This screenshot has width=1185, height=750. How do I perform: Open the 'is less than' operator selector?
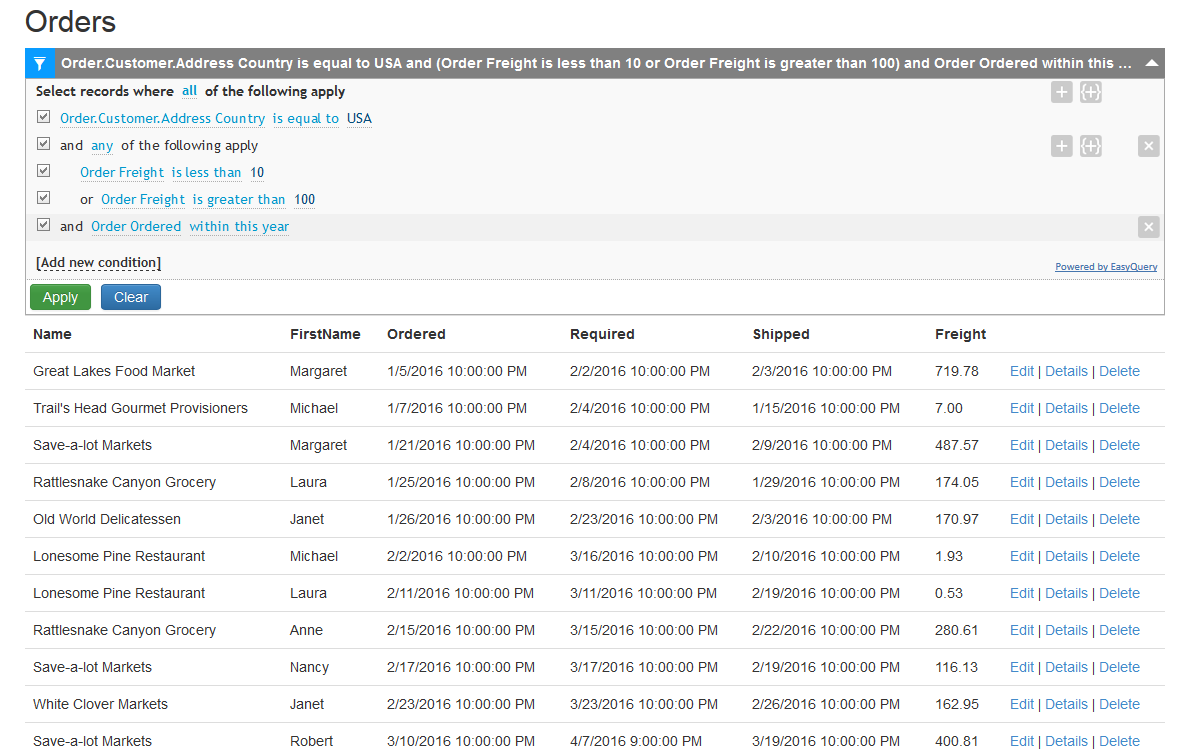pyautogui.click(x=207, y=172)
